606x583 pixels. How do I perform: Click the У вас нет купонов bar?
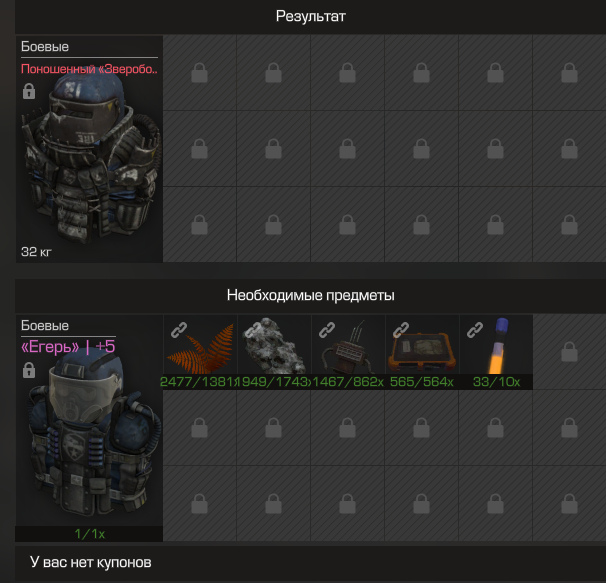point(310,563)
